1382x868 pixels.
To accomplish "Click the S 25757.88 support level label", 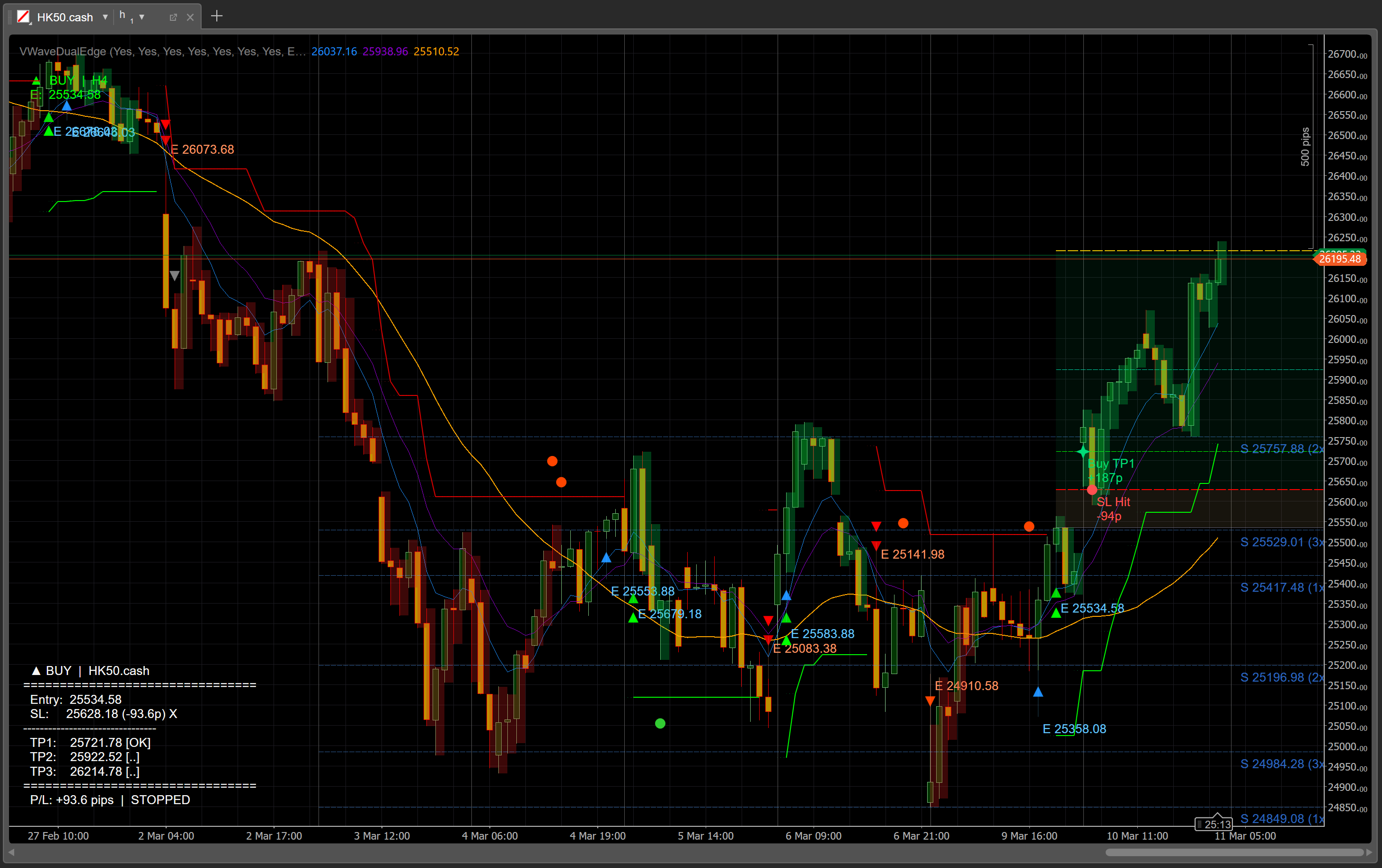I will point(1281,448).
